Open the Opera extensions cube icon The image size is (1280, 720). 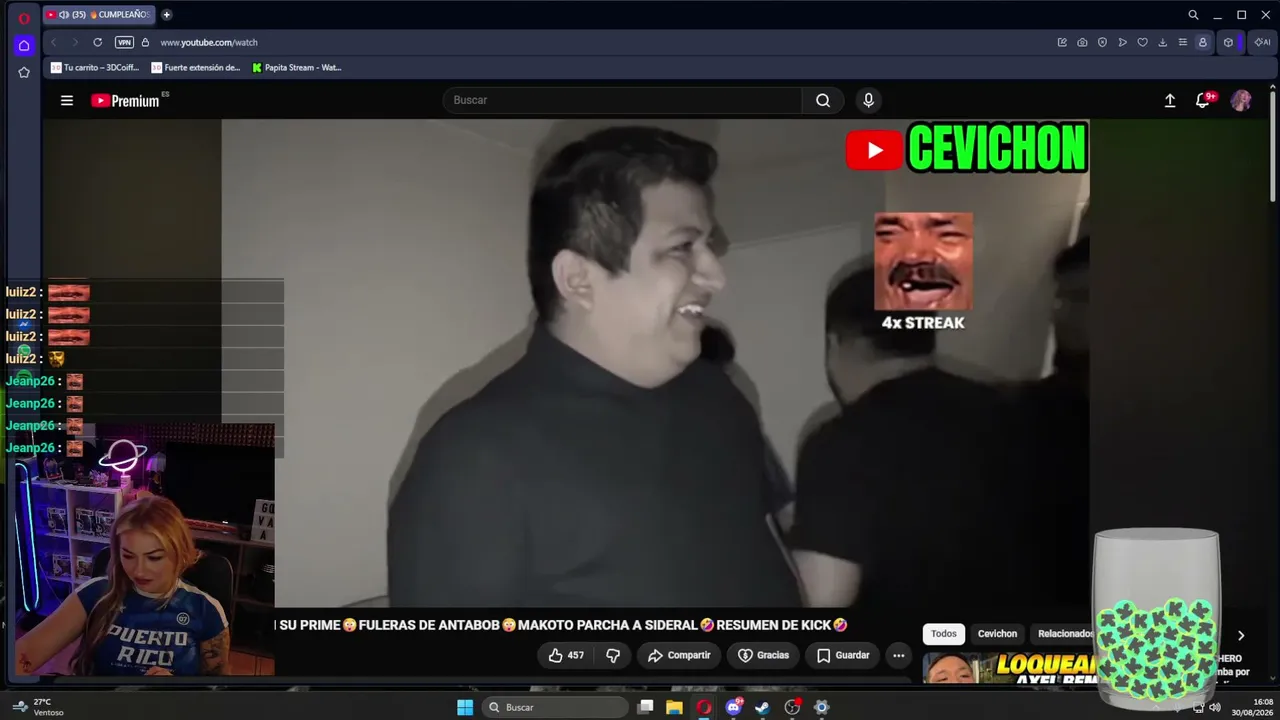point(1228,42)
